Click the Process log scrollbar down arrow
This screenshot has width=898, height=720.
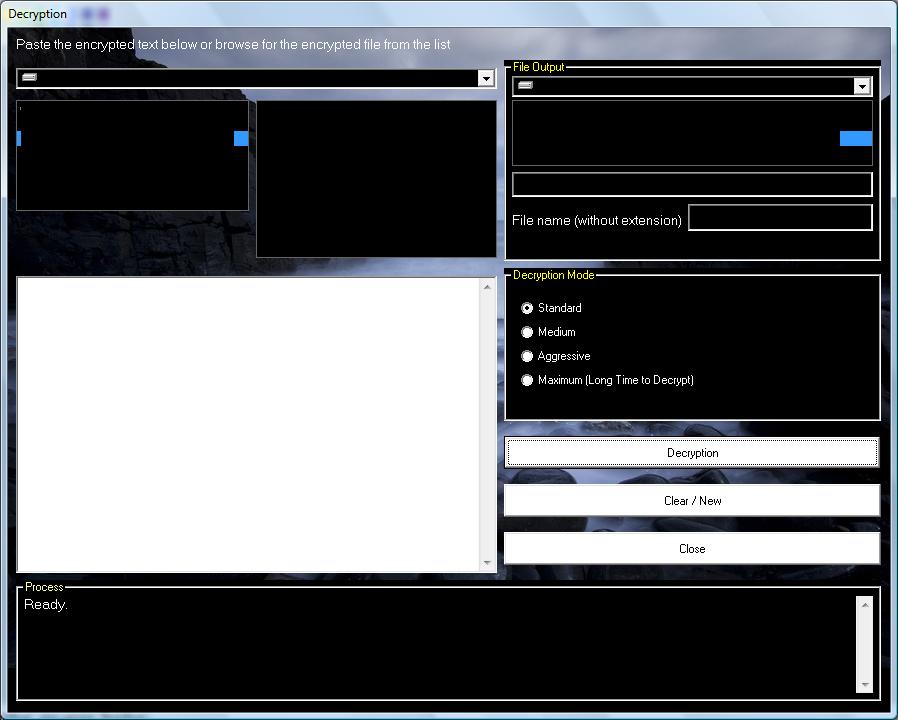865,685
